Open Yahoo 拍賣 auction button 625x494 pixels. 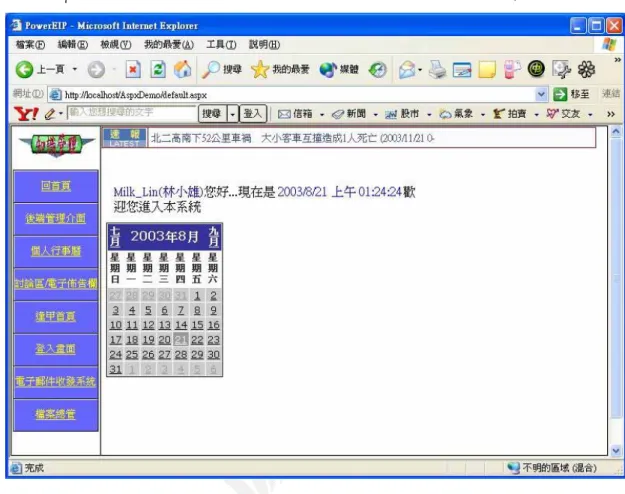click(510, 114)
